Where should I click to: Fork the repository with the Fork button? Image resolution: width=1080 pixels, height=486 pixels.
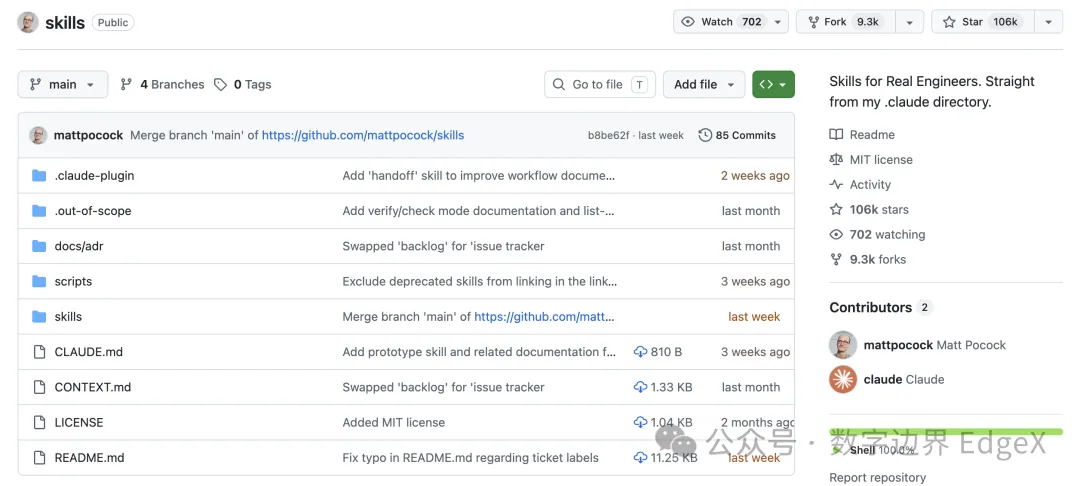pyautogui.click(x=847, y=22)
